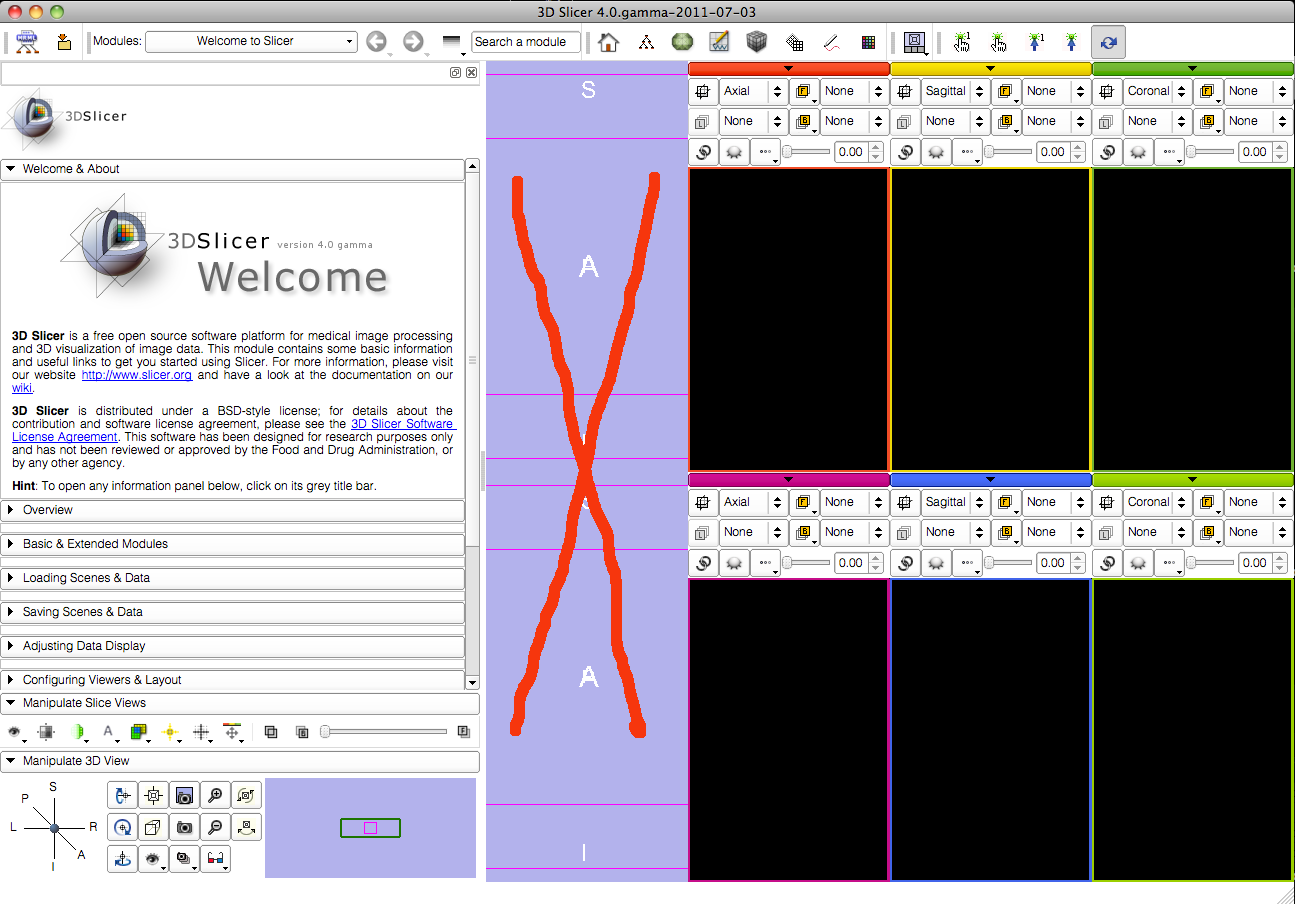Click the Home module icon in toolbar
Screen dimensions: 1295x904
(608, 42)
